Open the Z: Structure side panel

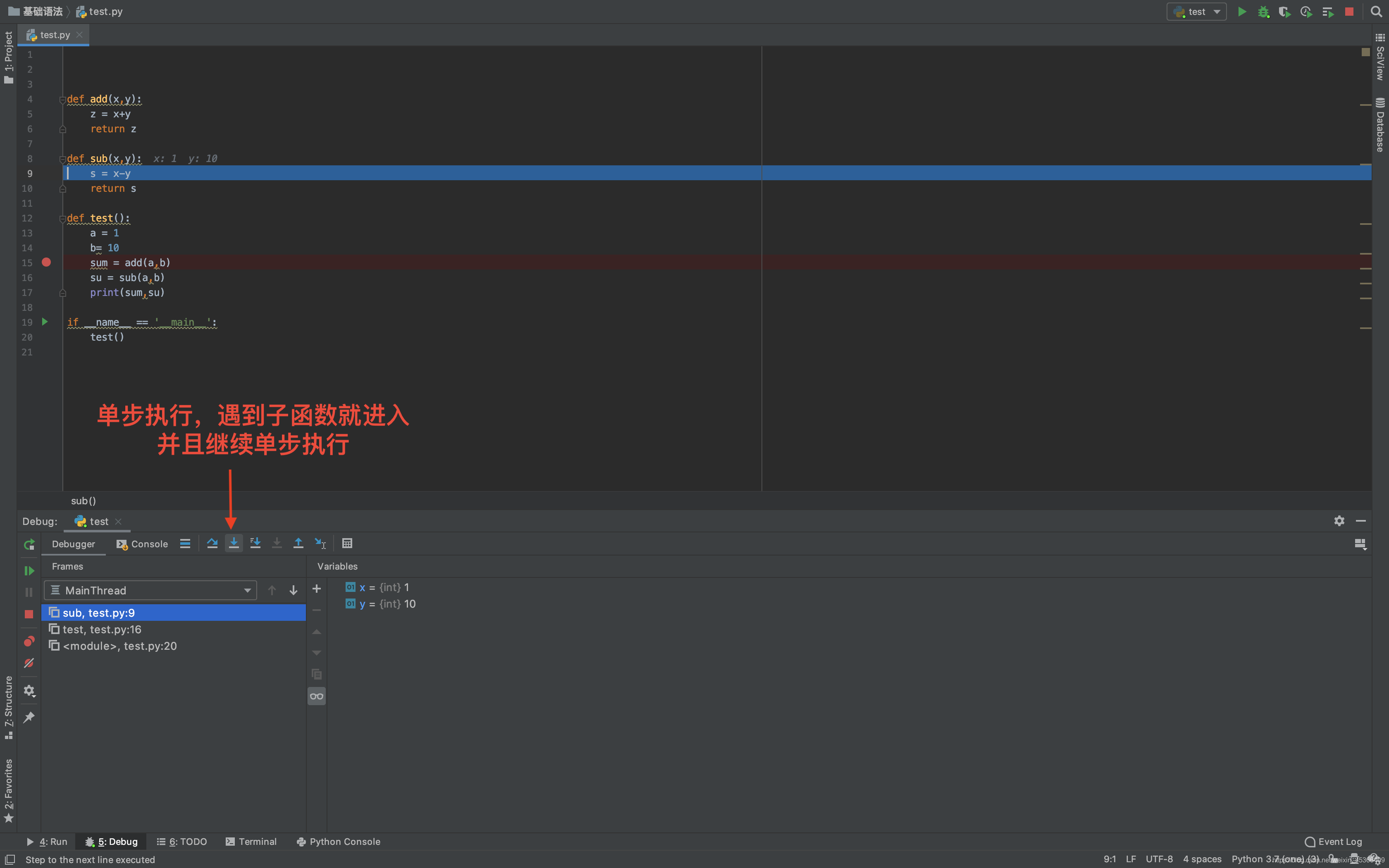coord(8,707)
